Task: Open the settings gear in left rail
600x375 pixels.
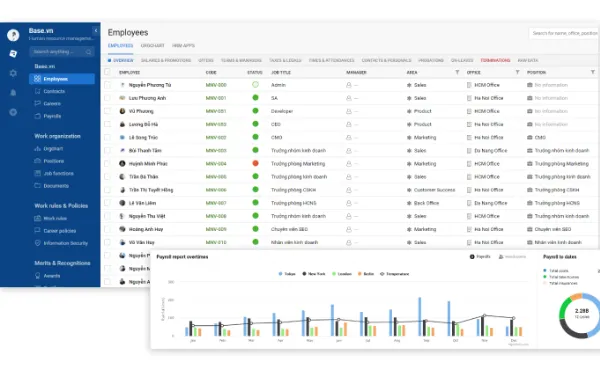Action: point(13,73)
